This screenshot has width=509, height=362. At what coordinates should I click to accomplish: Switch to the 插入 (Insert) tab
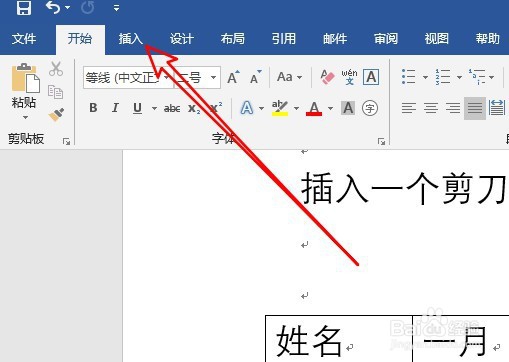point(131,39)
